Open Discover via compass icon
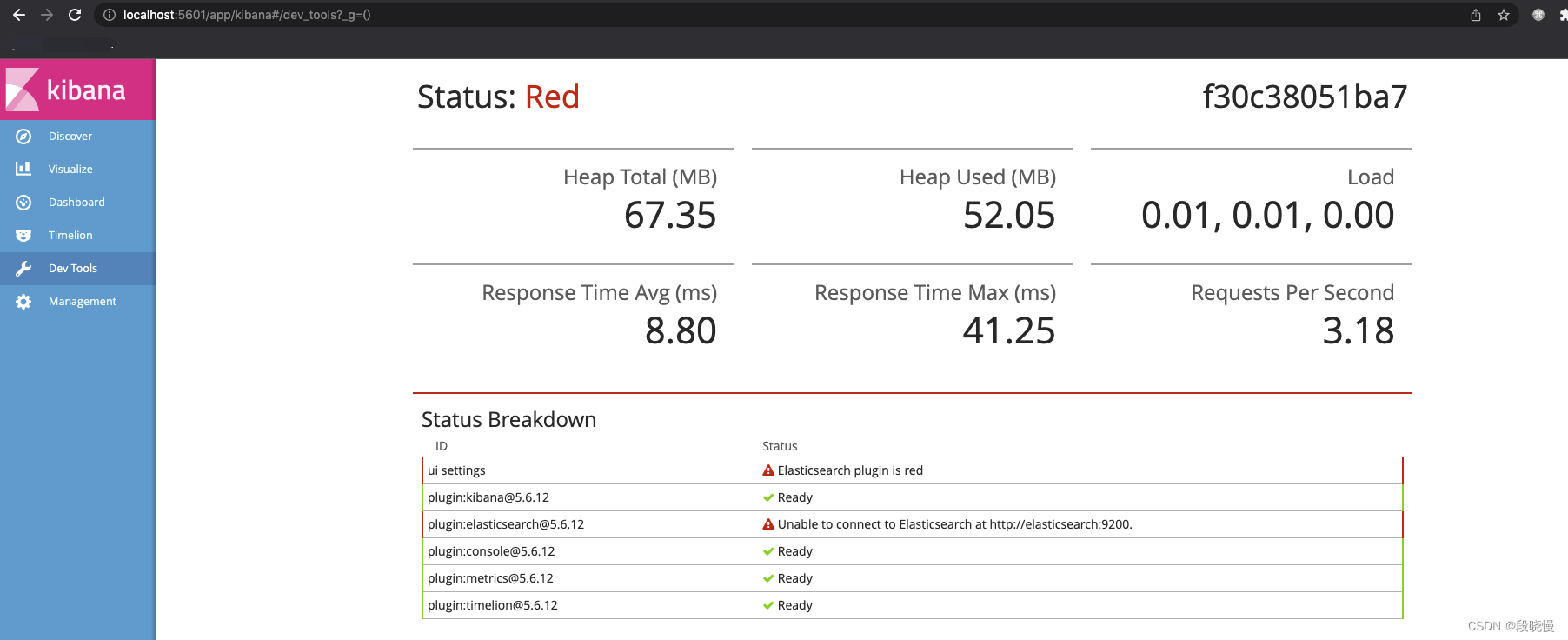Image resolution: width=1568 pixels, height=640 pixels. coord(23,137)
